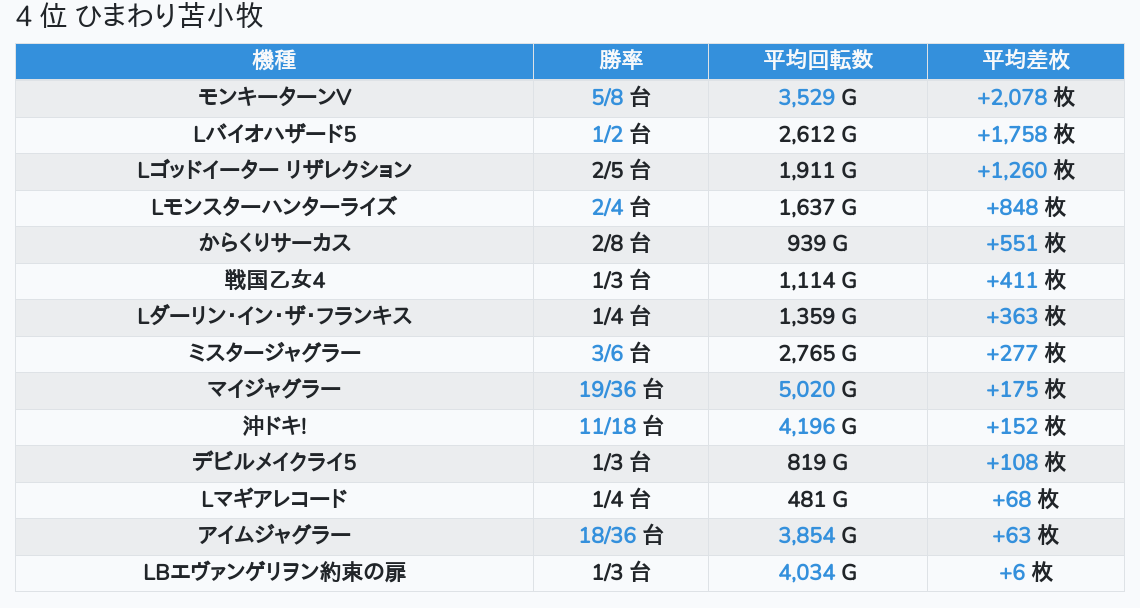Select the ミスタージャグラー row name

click(x=274, y=353)
